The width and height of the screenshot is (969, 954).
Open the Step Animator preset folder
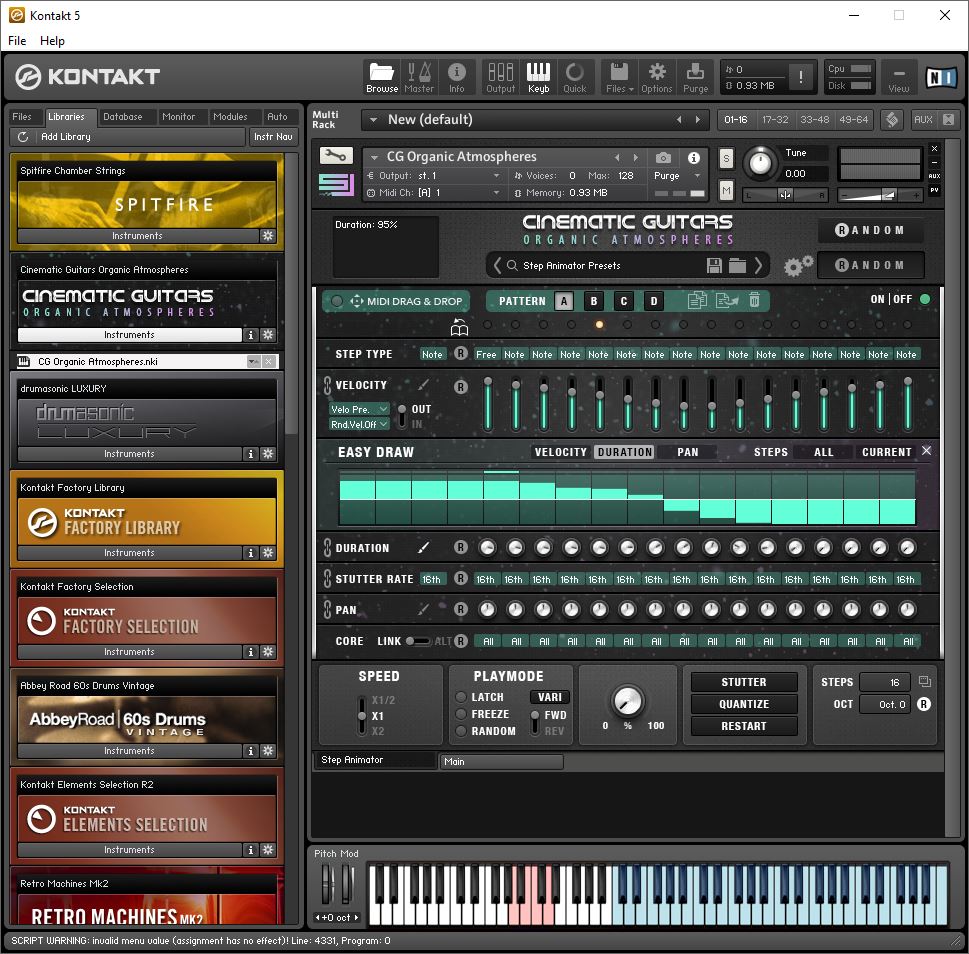coord(737,266)
